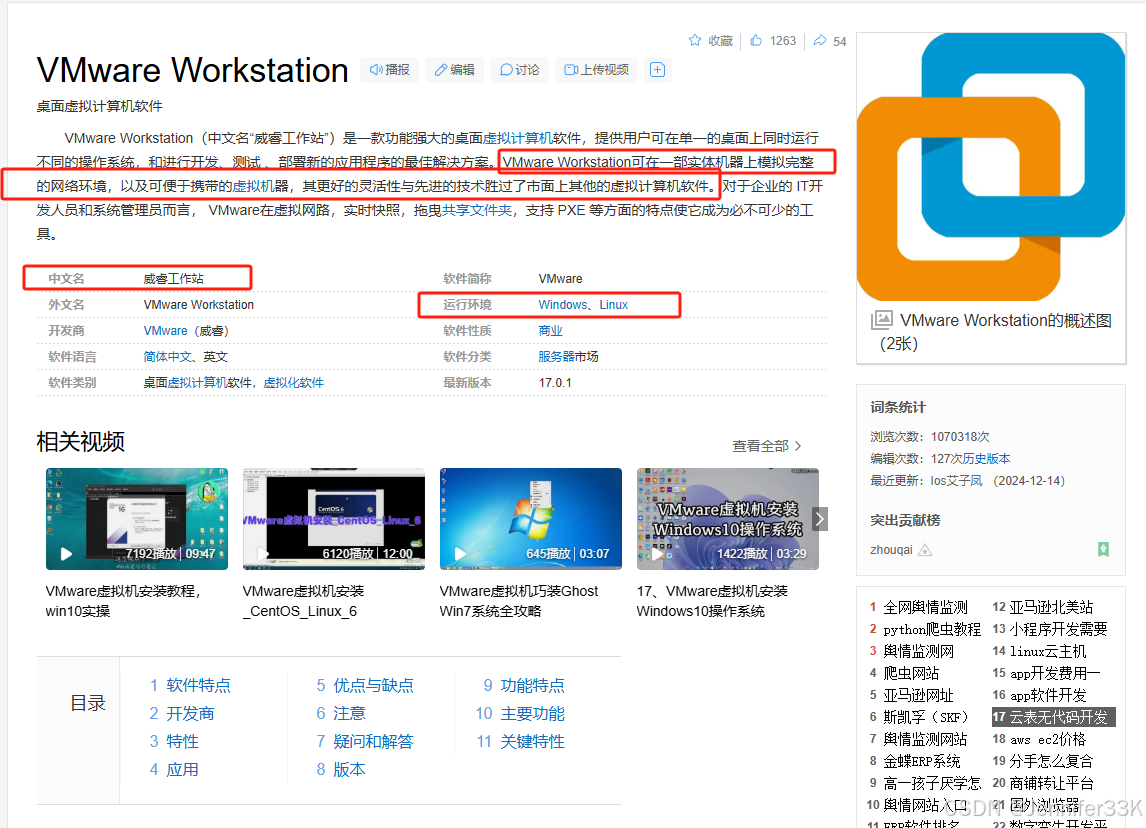This screenshot has height=828, width=1146.
Task: Open the 简体中文 language link
Action: point(167,357)
